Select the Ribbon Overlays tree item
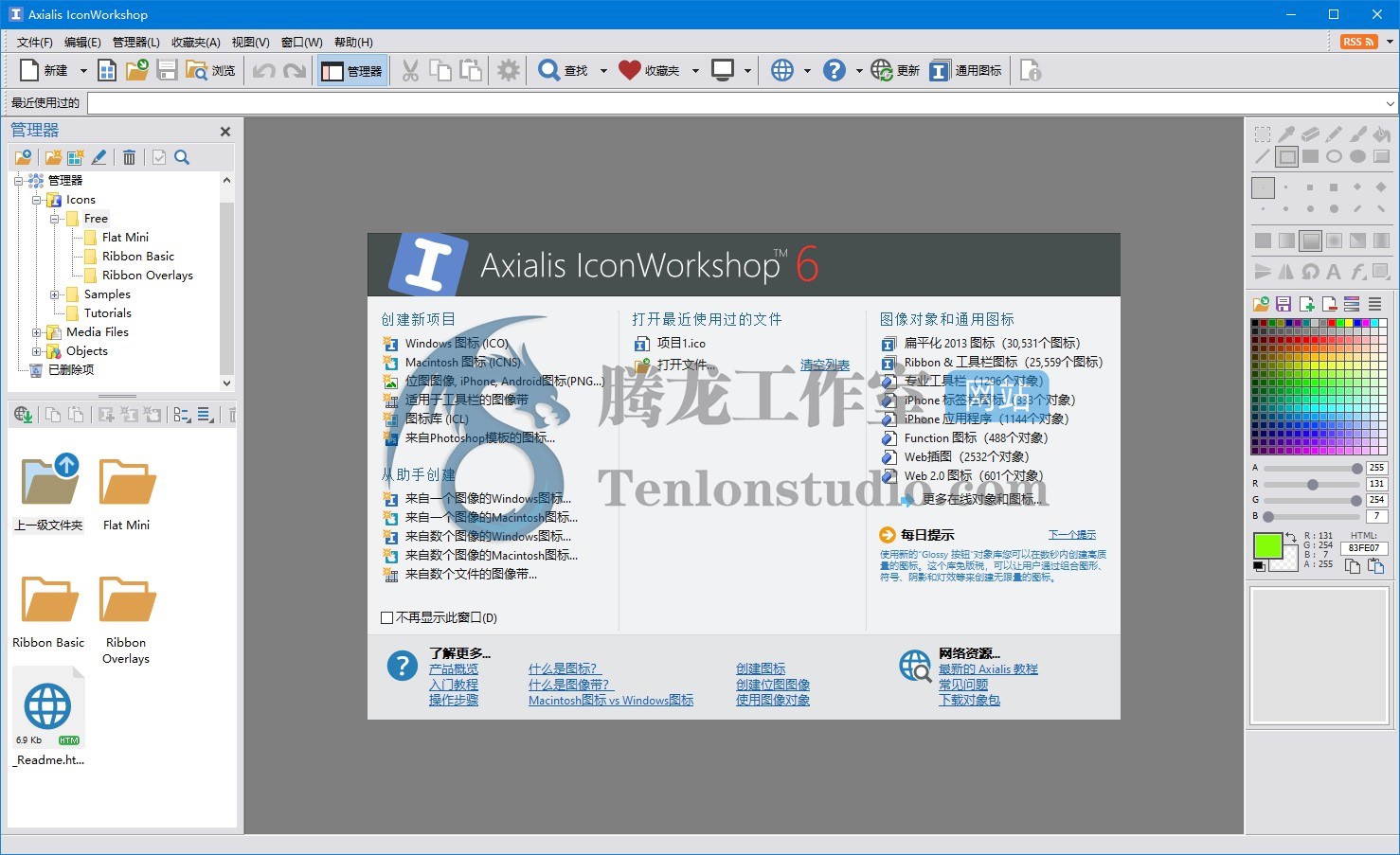The image size is (1400, 855). 148,276
